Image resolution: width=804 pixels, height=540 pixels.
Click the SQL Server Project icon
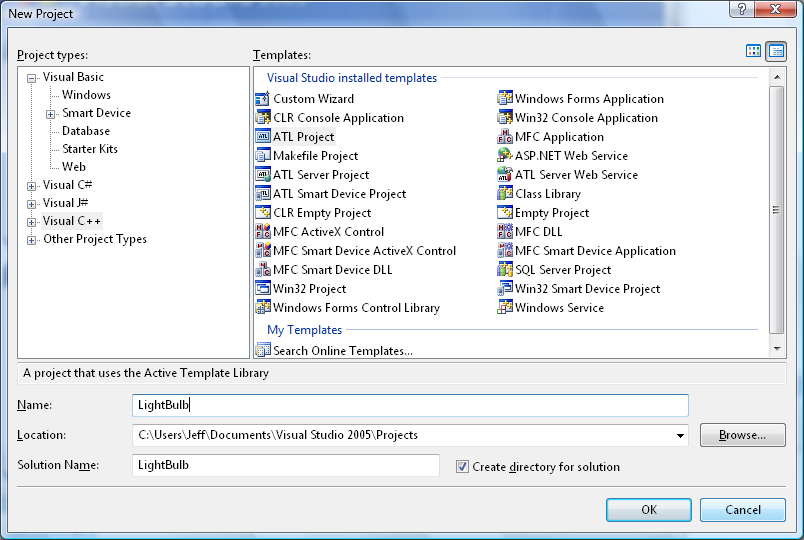point(505,269)
